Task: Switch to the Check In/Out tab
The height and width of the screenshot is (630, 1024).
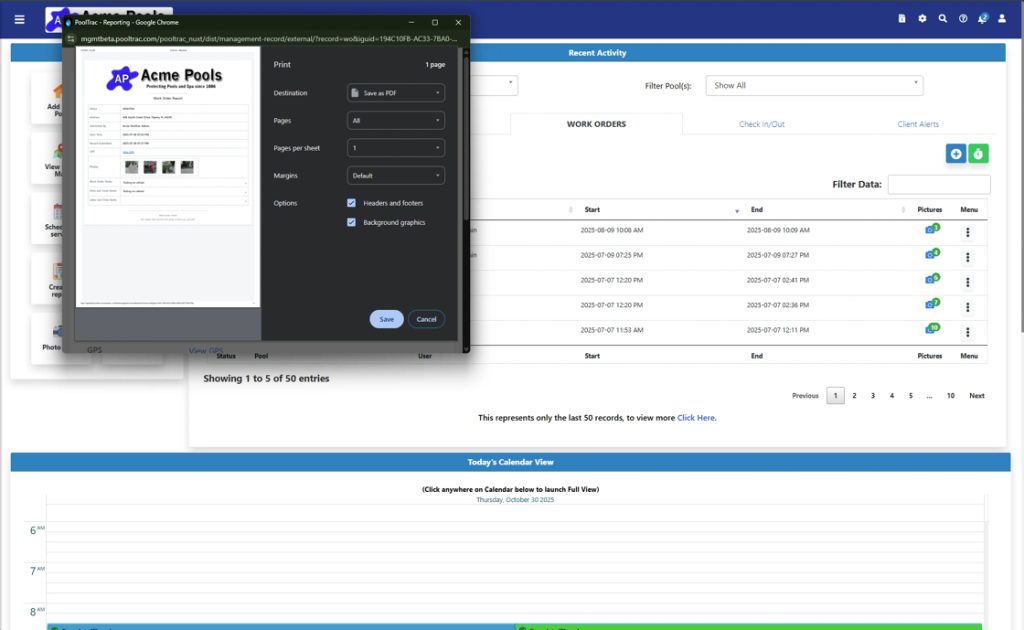Action: (x=761, y=124)
